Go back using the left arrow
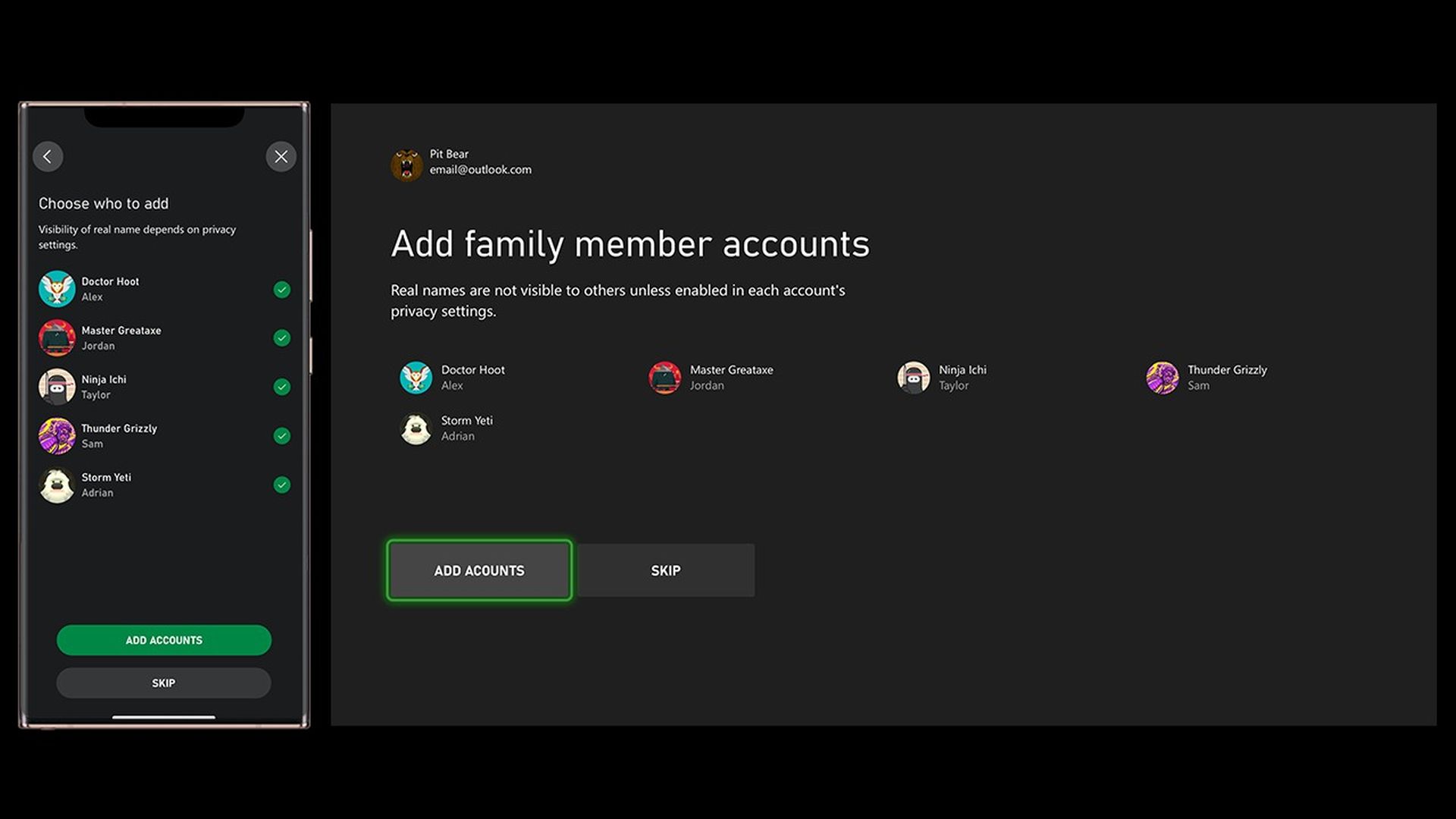Screen dimensions: 1456x819 pos(48,156)
